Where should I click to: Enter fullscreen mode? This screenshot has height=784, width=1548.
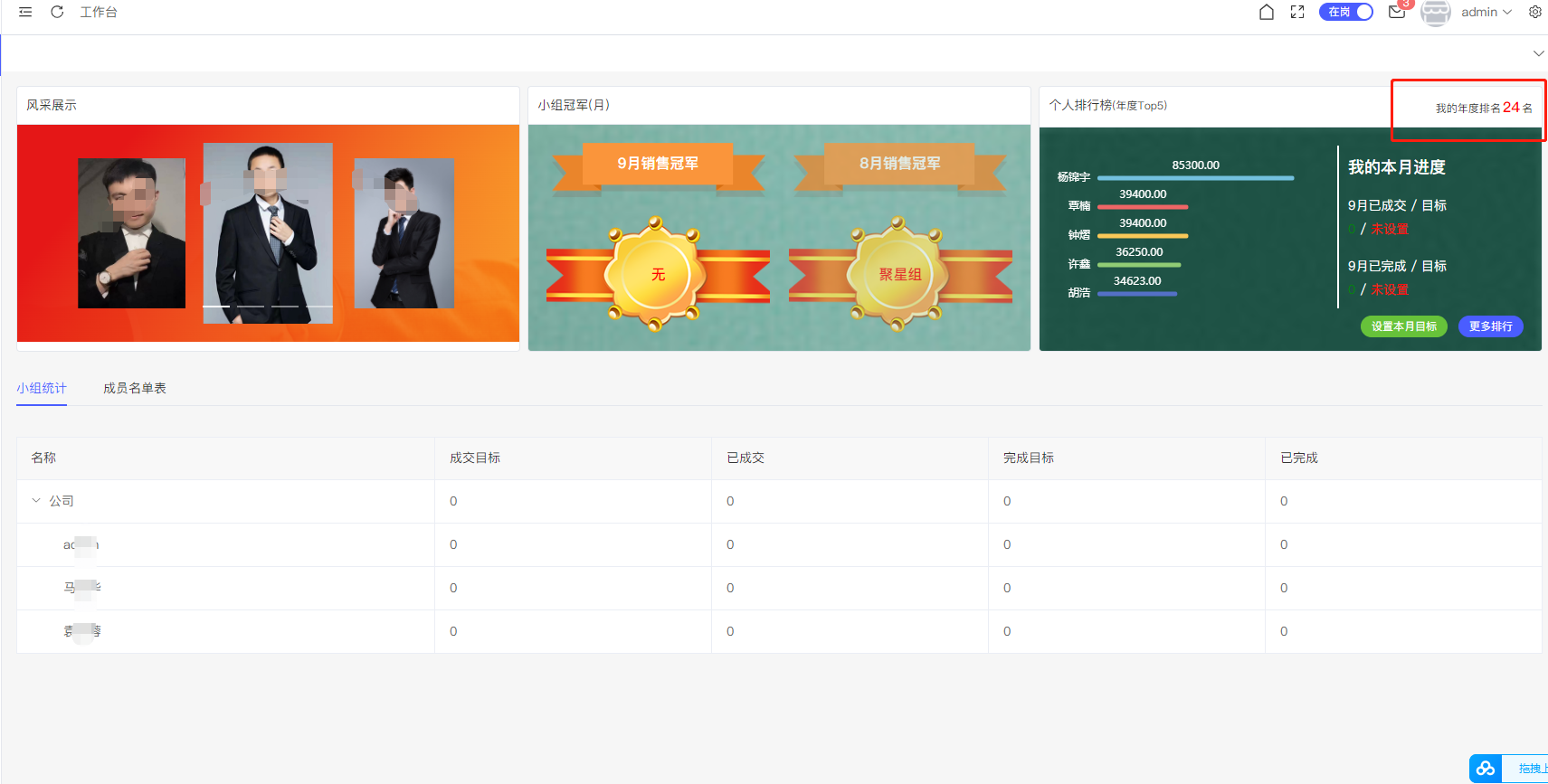1297,12
